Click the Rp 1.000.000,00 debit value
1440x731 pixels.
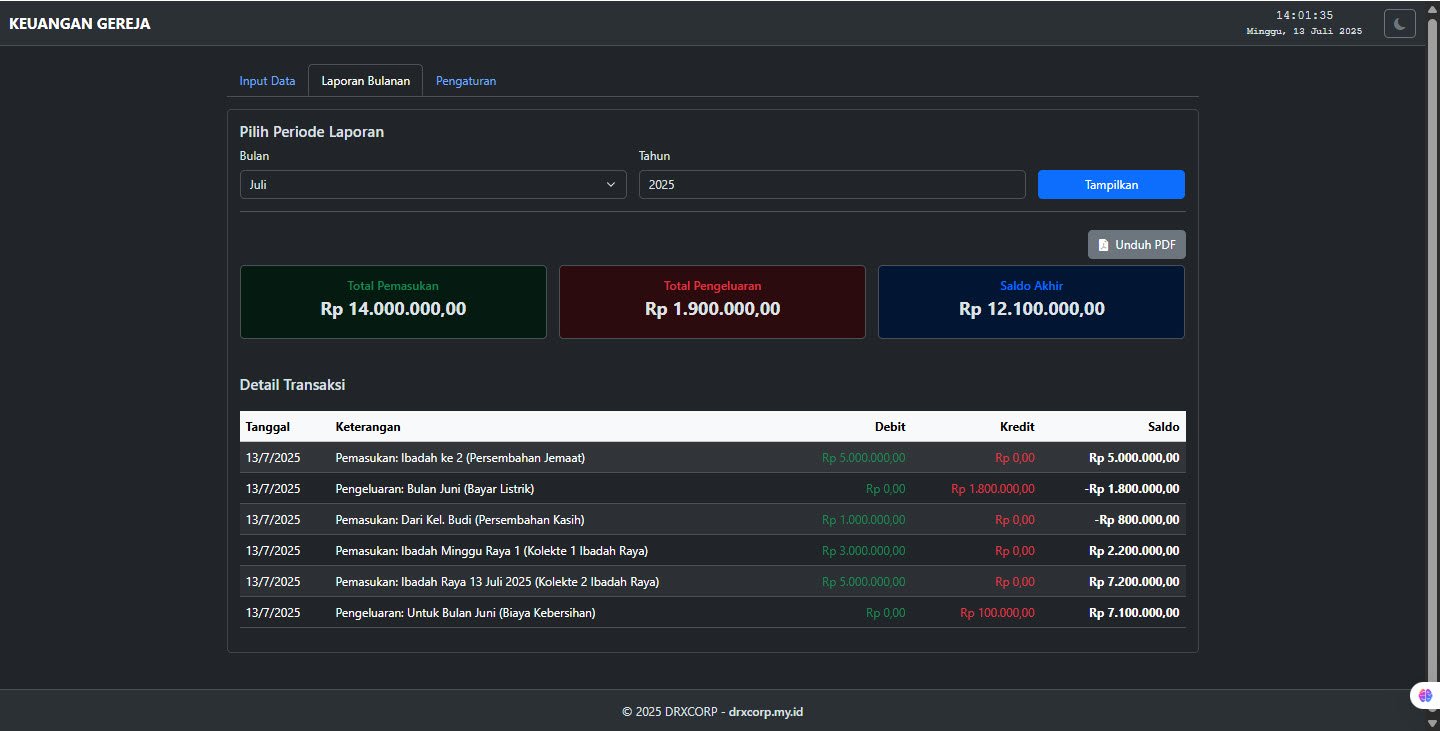pos(864,520)
